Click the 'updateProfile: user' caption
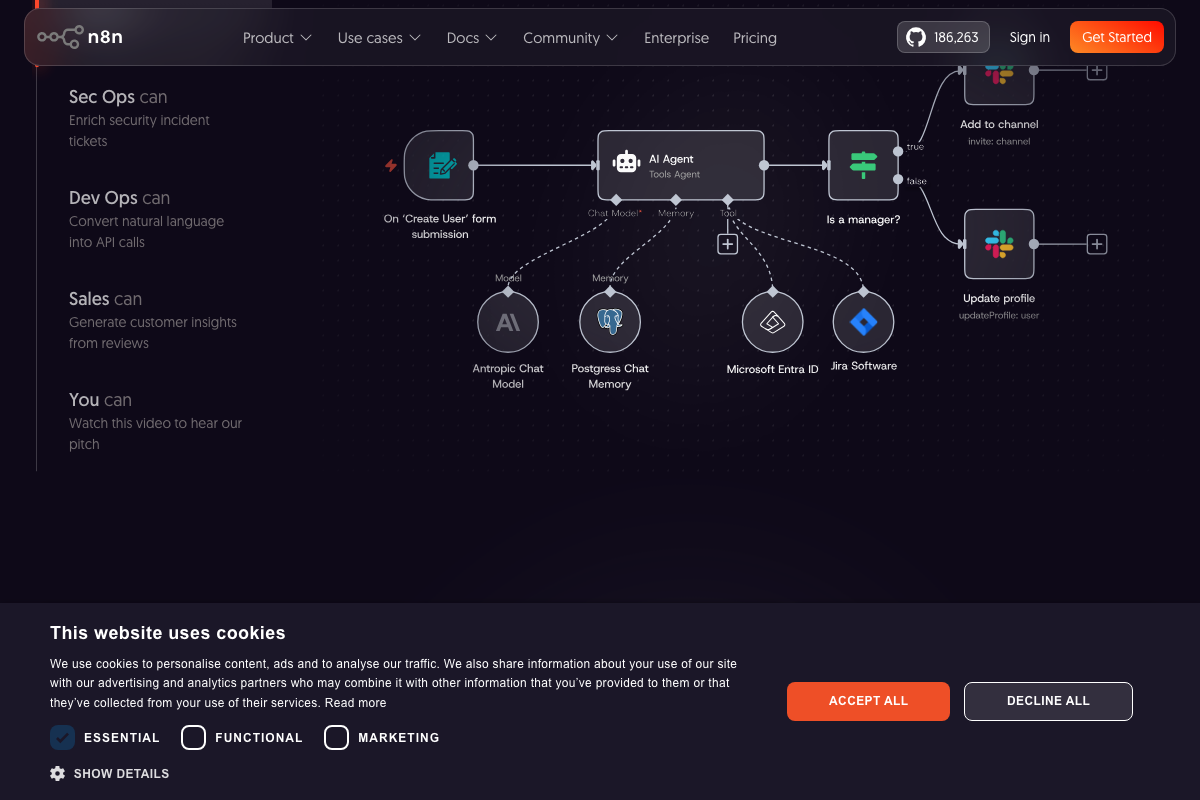1200x800 pixels. [x=999, y=316]
